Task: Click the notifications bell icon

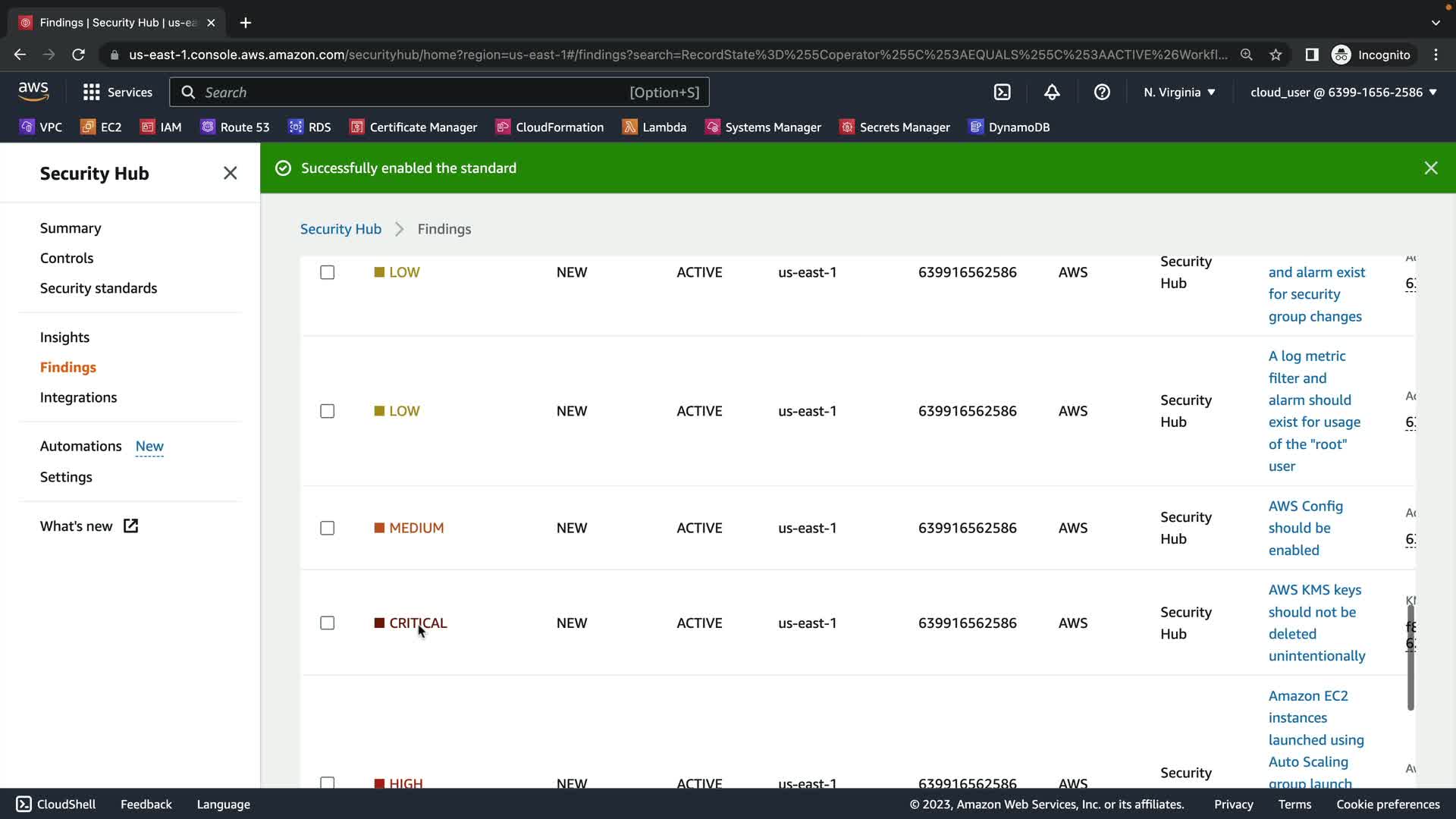Action: tap(1052, 92)
